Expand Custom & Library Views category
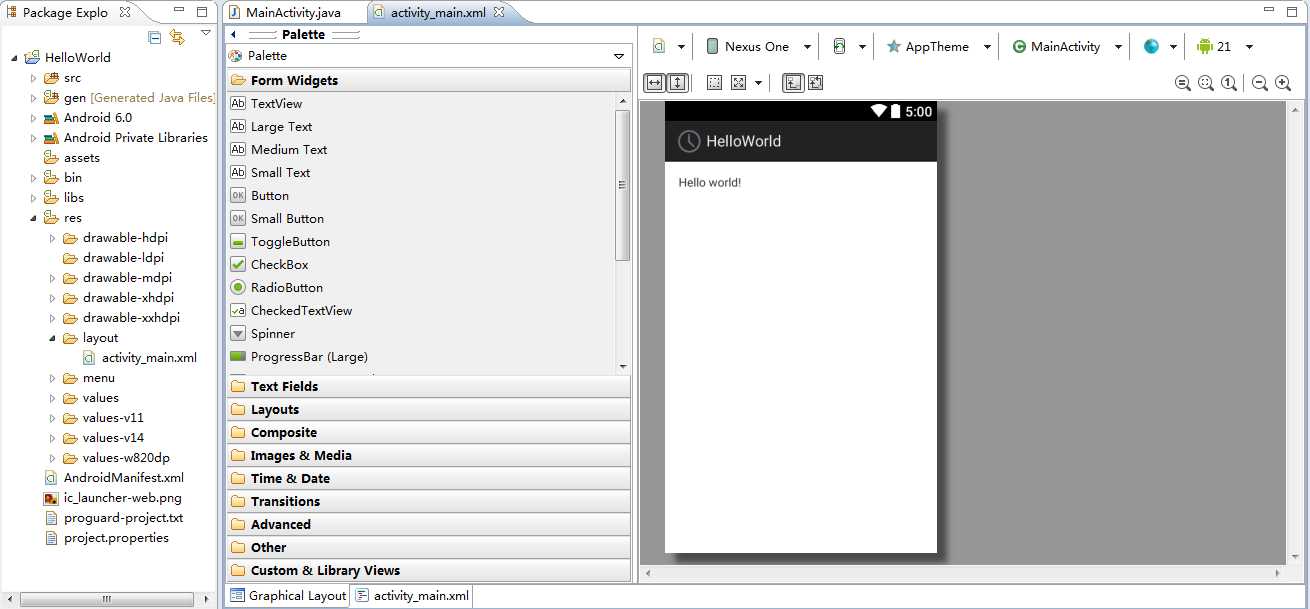1310x609 pixels. click(428, 570)
